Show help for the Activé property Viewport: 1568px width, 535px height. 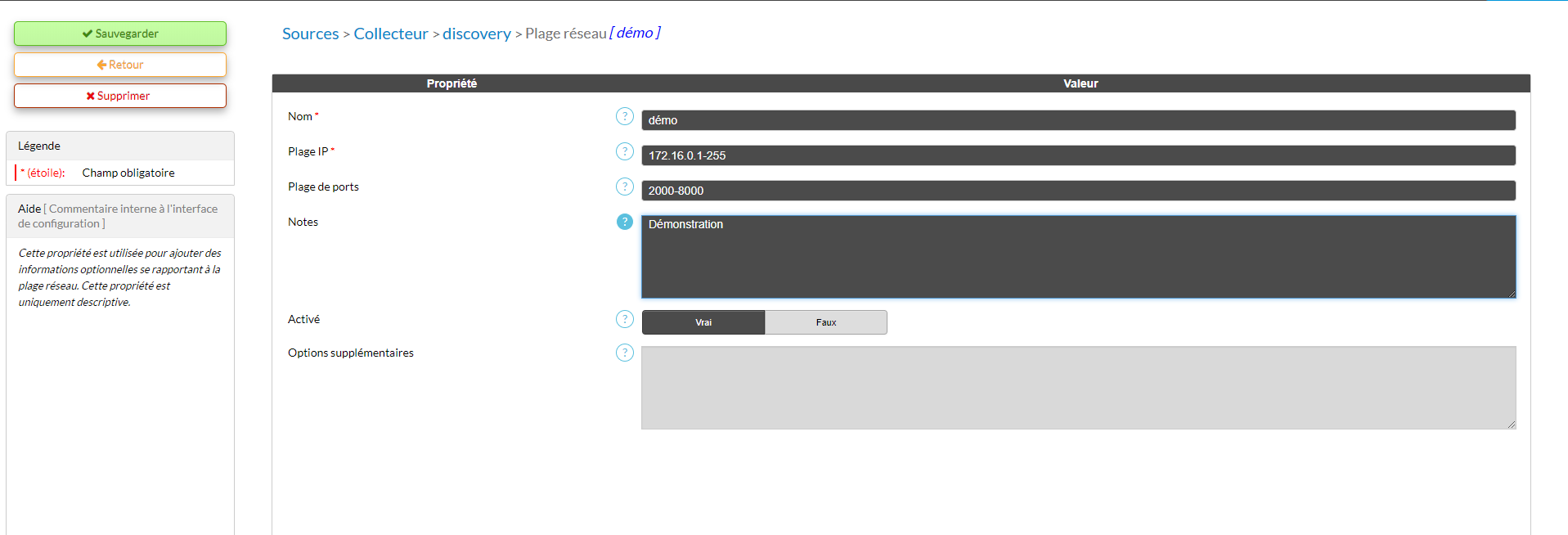click(624, 319)
